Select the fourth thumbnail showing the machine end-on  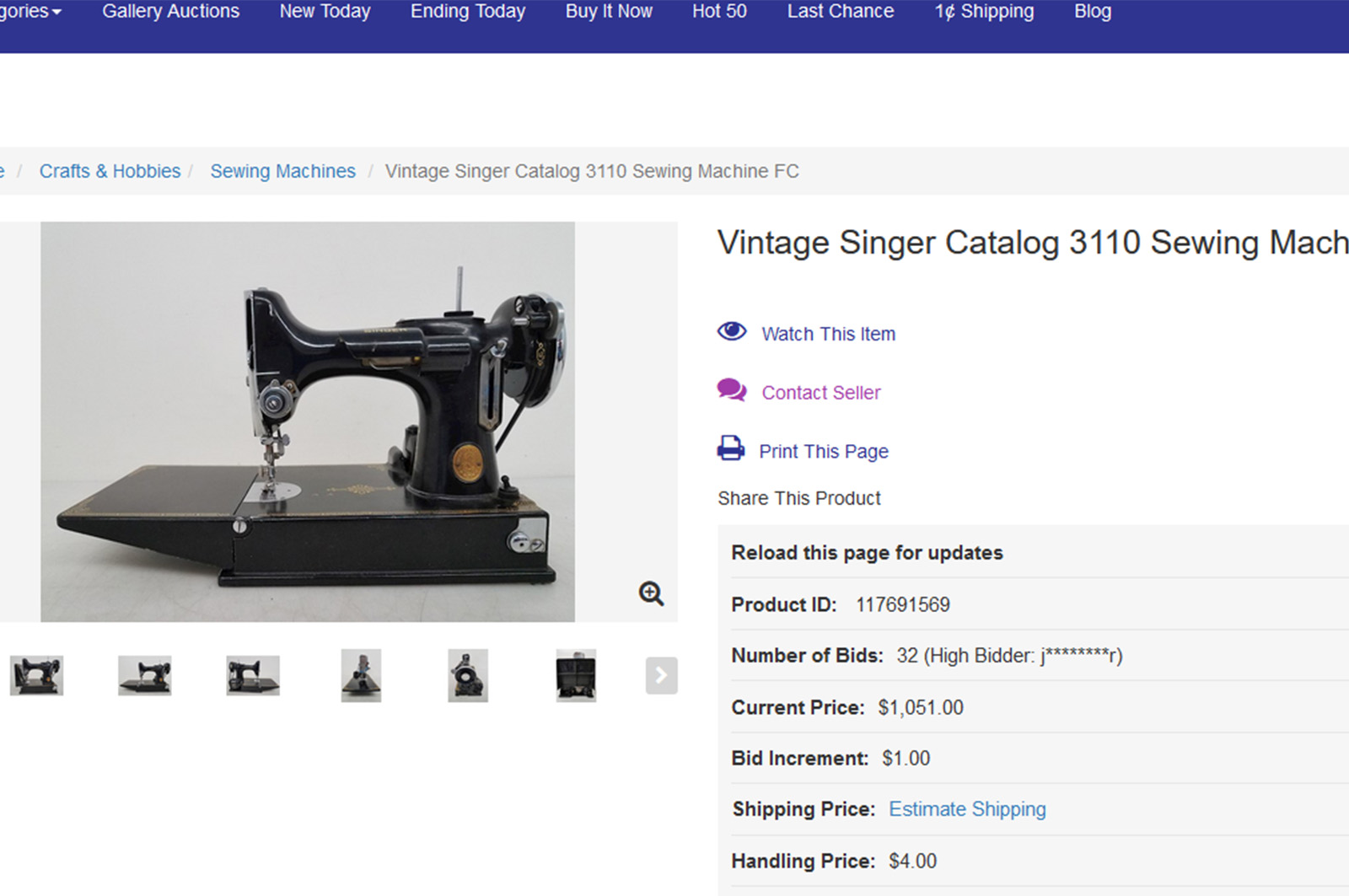(x=361, y=675)
